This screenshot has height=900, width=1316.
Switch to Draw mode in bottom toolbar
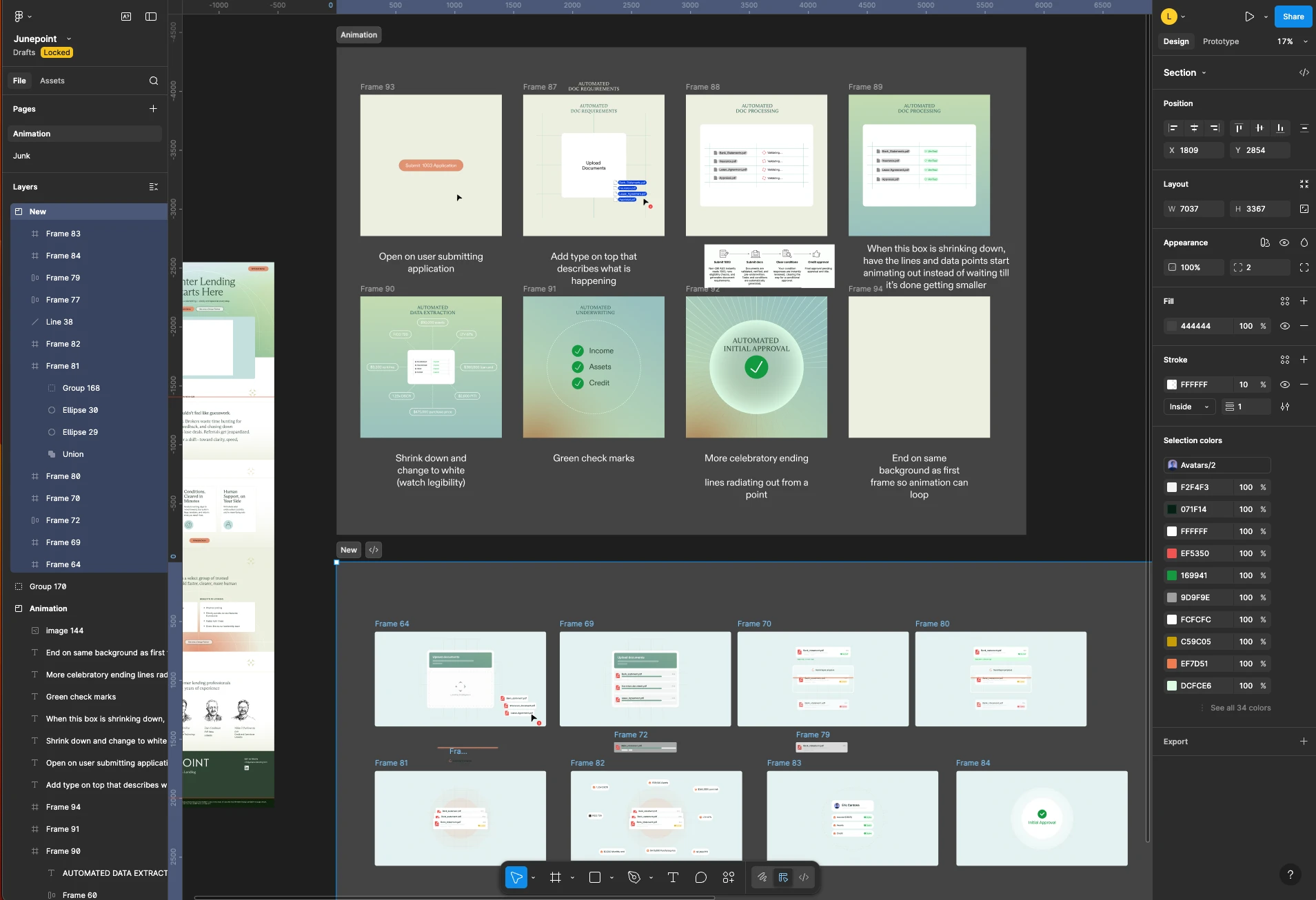pos(762,877)
